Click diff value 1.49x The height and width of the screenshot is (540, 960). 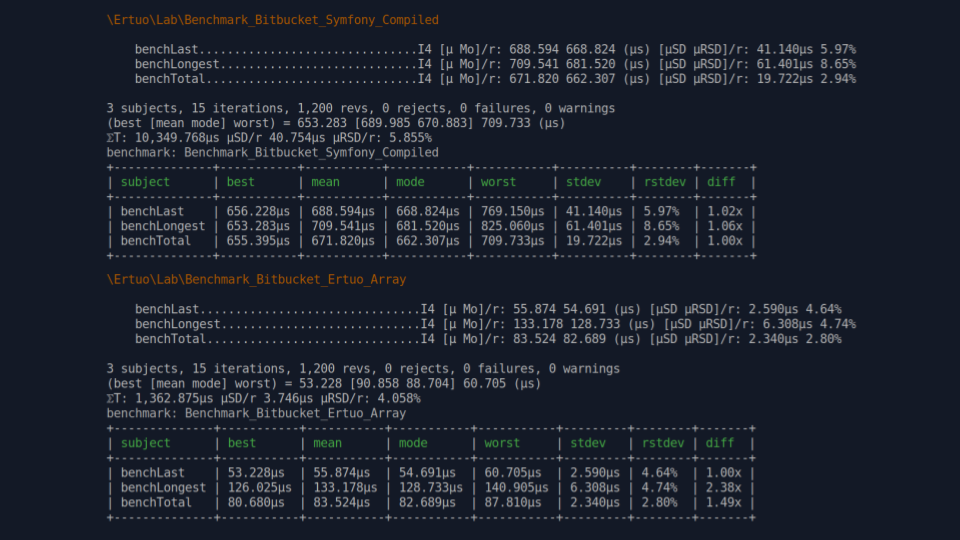[724, 502]
